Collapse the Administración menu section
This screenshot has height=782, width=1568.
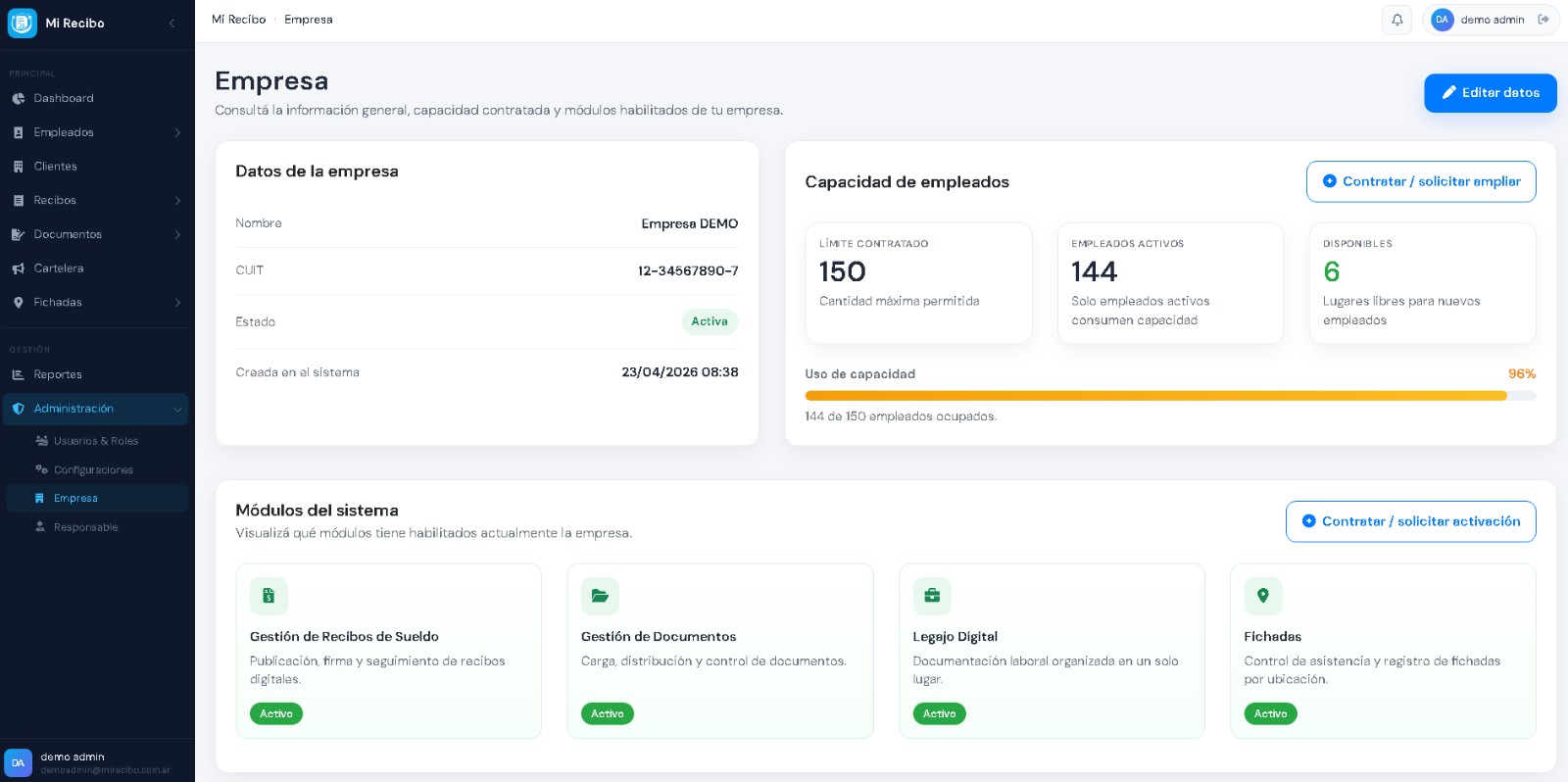coord(177,409)
